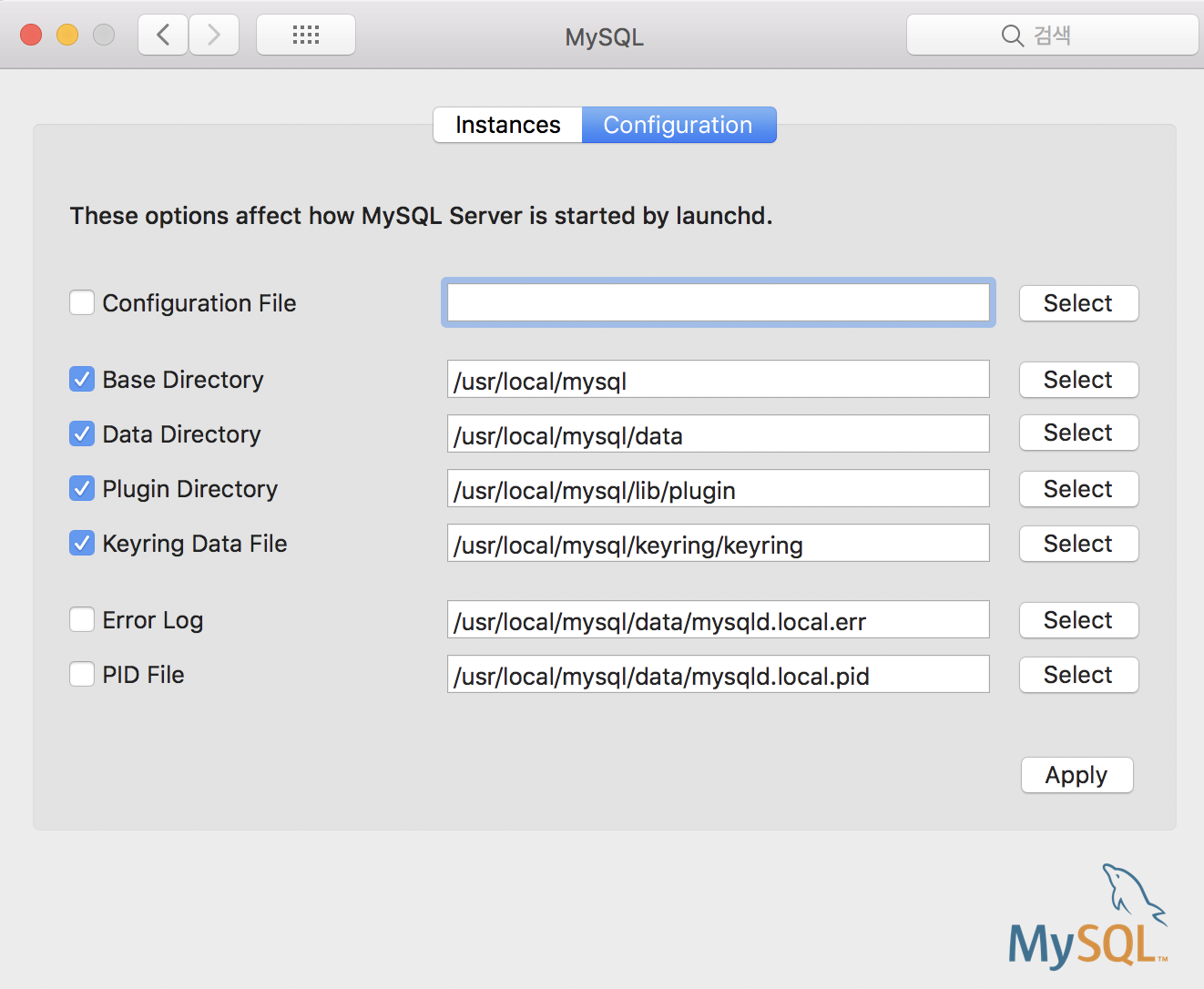The height and width of the screenshot is (989, 1204).
Task: Select the Configuration tab
Action: coord(679,125)
